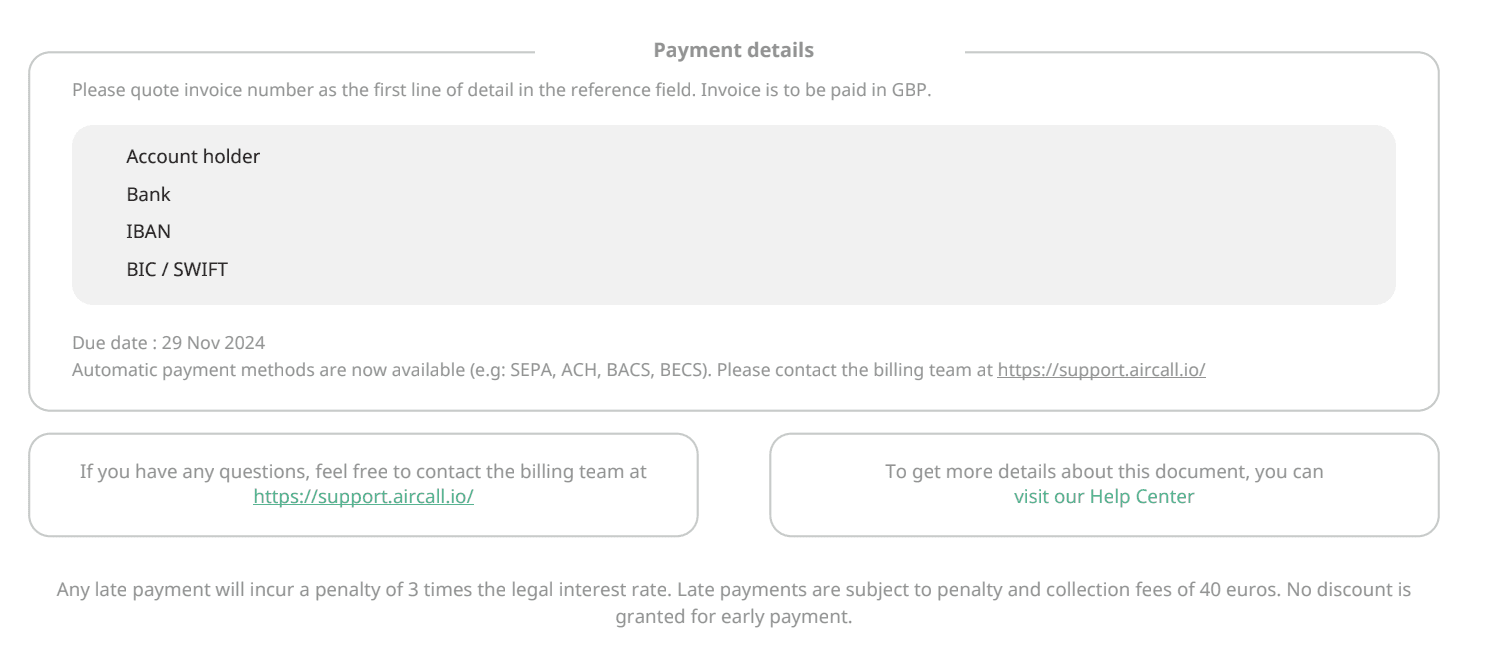Screen dimensions: 1496x654
Task: Click the "Bank" field label
Action: point(148,195)
